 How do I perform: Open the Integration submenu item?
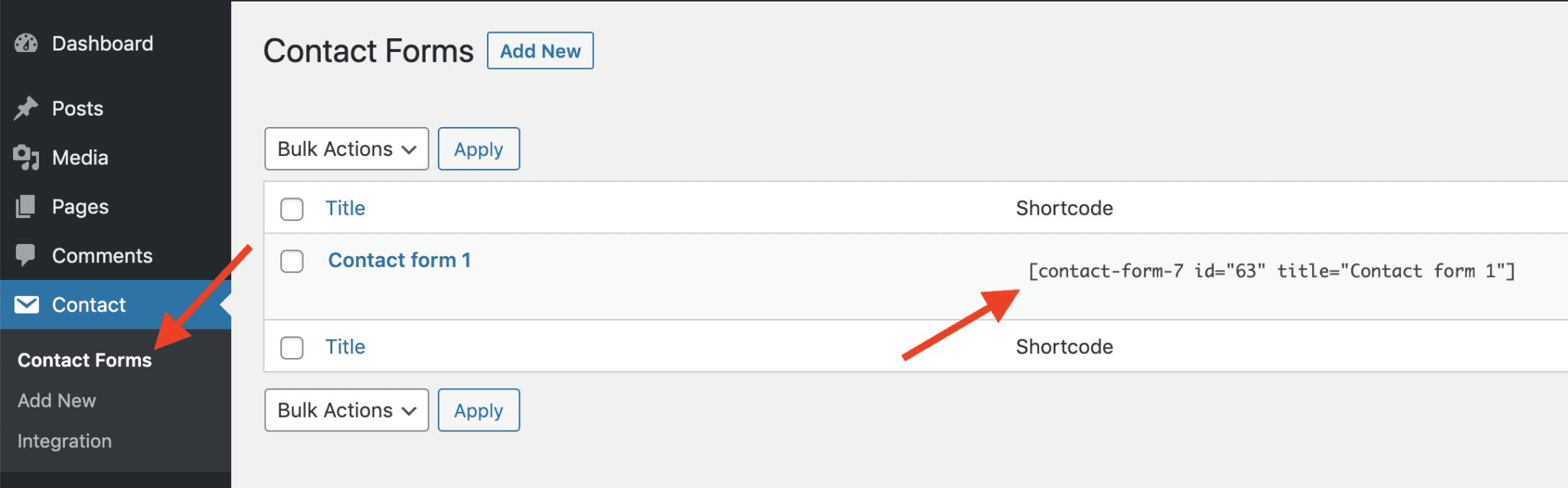coord(64,441)
